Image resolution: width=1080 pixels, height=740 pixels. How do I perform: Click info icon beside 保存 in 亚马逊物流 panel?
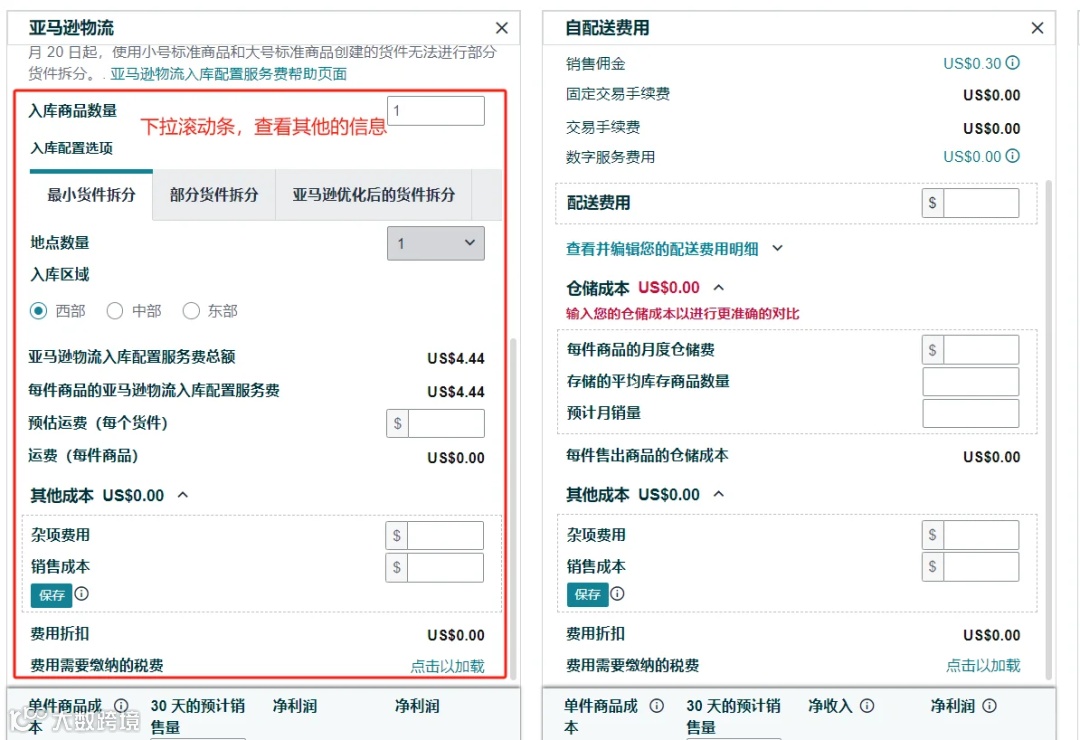tap(81, 593)
